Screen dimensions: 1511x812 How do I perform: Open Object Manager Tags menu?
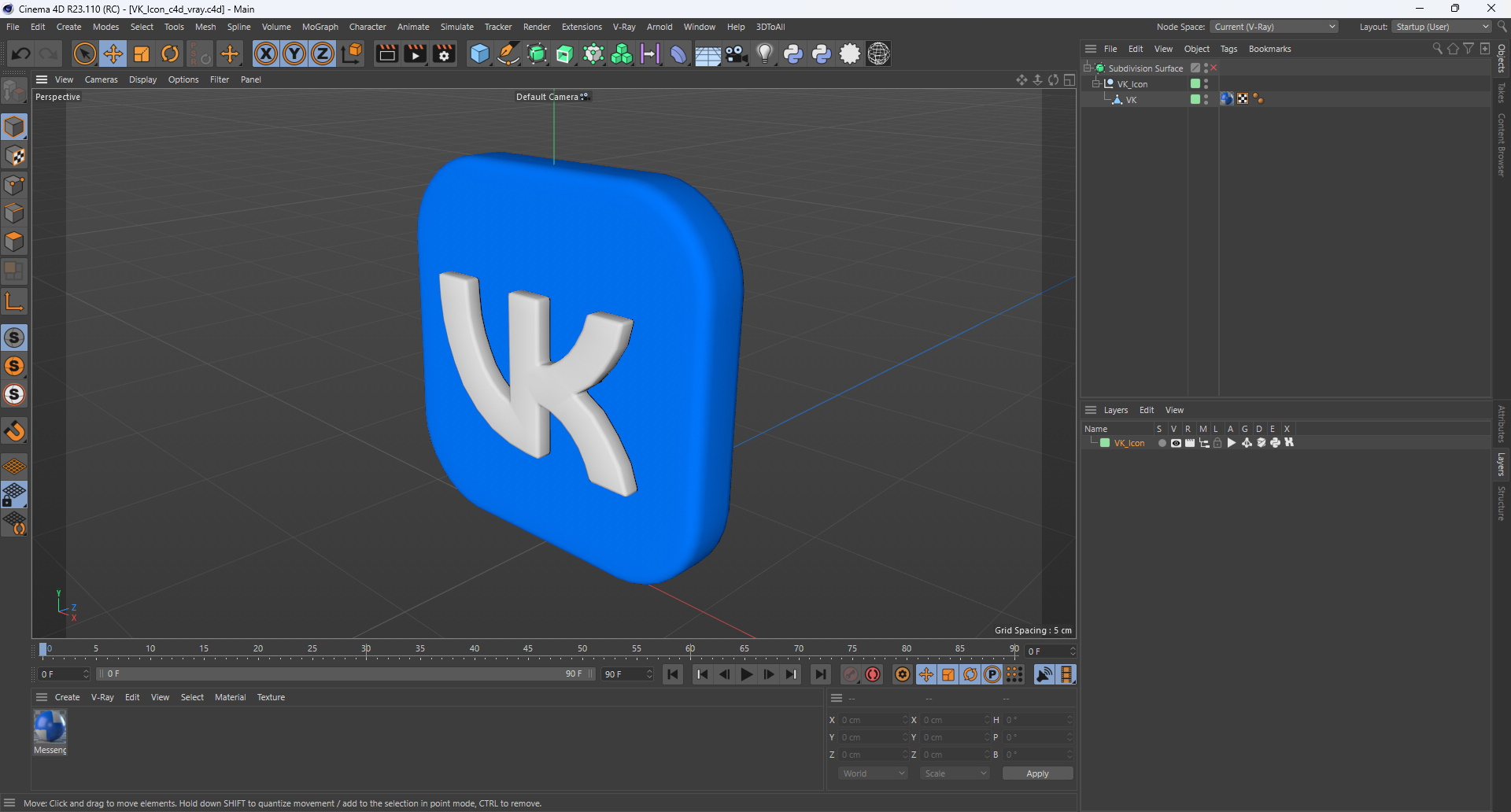[1228, 49]
